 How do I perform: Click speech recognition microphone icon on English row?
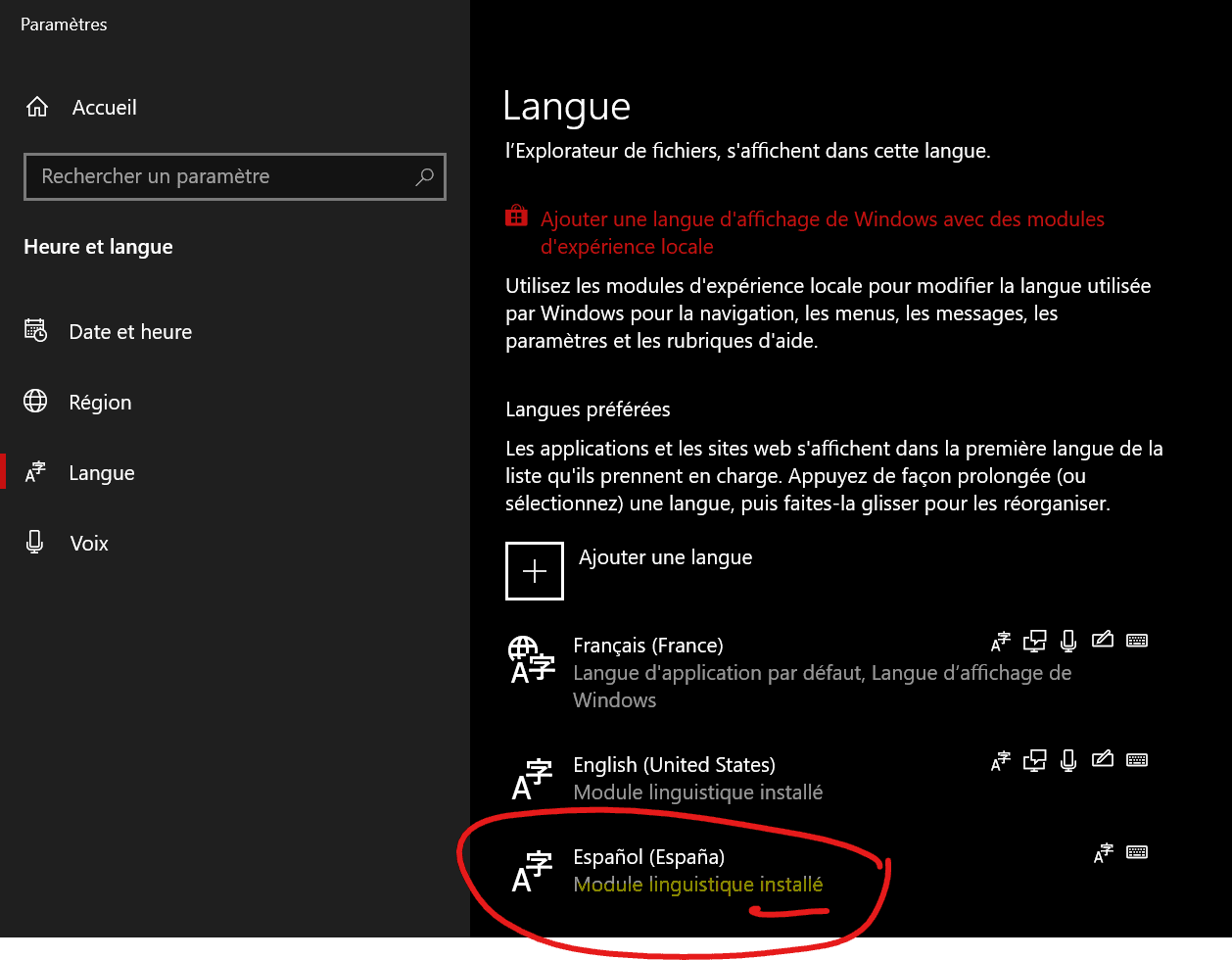1068,761
